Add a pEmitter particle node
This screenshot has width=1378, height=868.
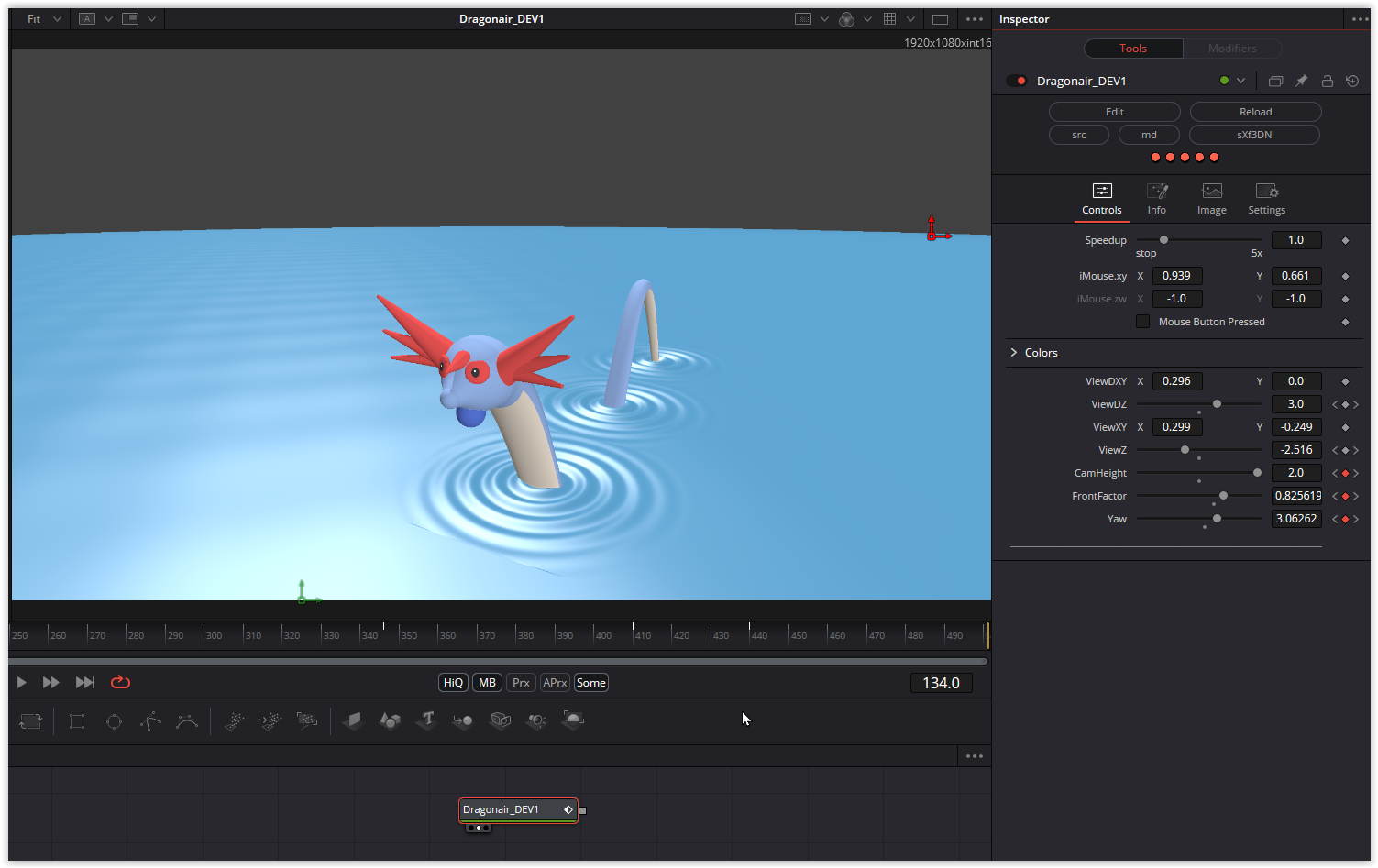tap(234, 721)
